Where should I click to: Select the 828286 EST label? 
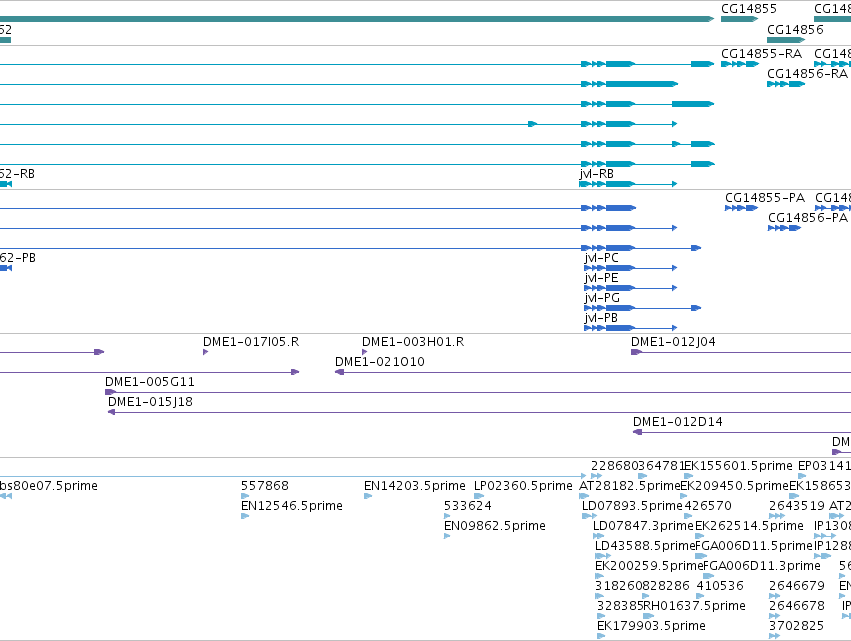point(665,586)
